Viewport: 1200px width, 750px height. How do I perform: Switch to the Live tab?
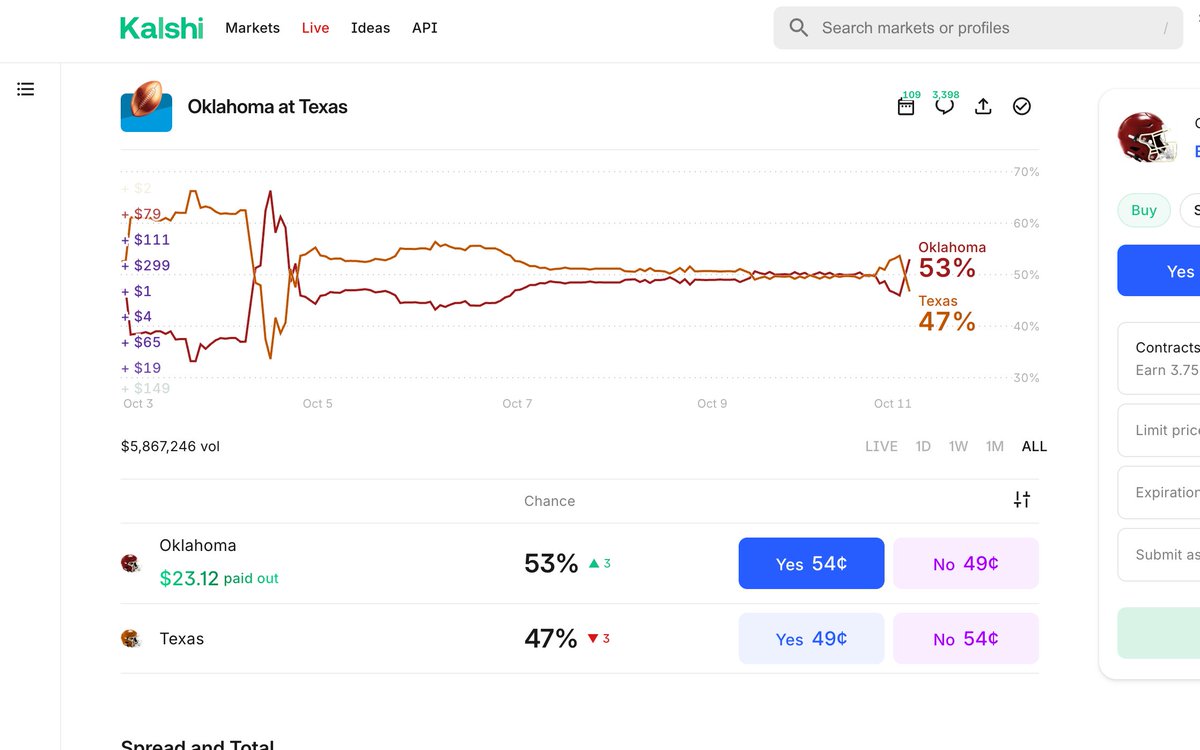pyautogui.click(x=315, y=28)
